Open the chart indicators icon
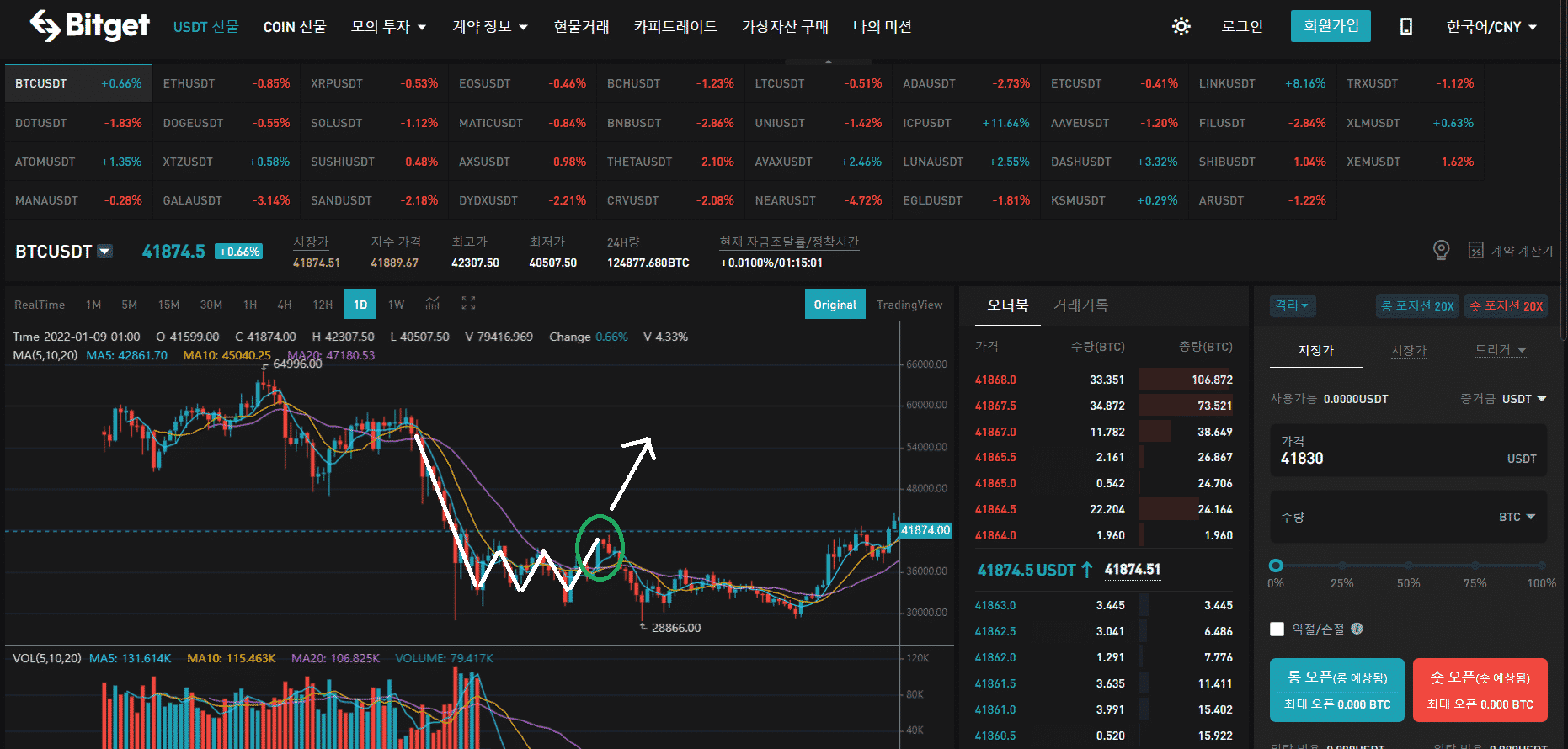The height and width of the screenshot is (749, 1568). pyautogui.click(x=432, y=304)
